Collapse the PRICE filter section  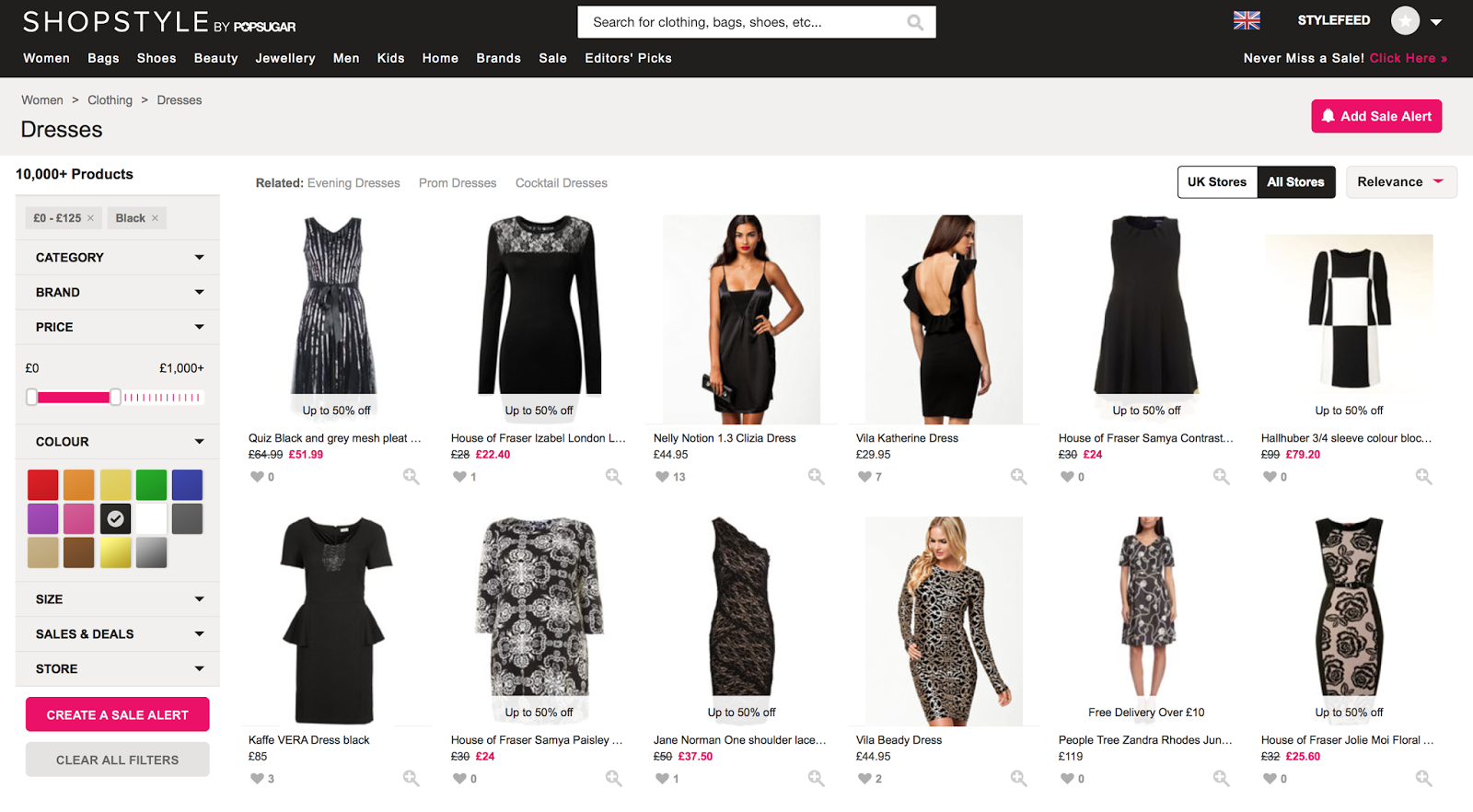(x=118, y=328)
